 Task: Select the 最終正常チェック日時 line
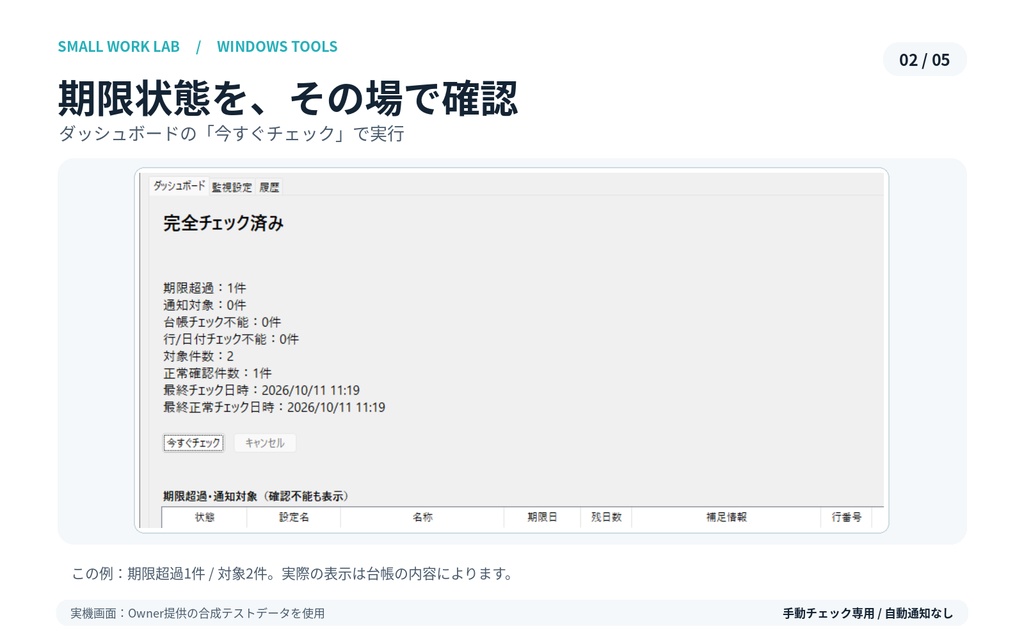274,407
